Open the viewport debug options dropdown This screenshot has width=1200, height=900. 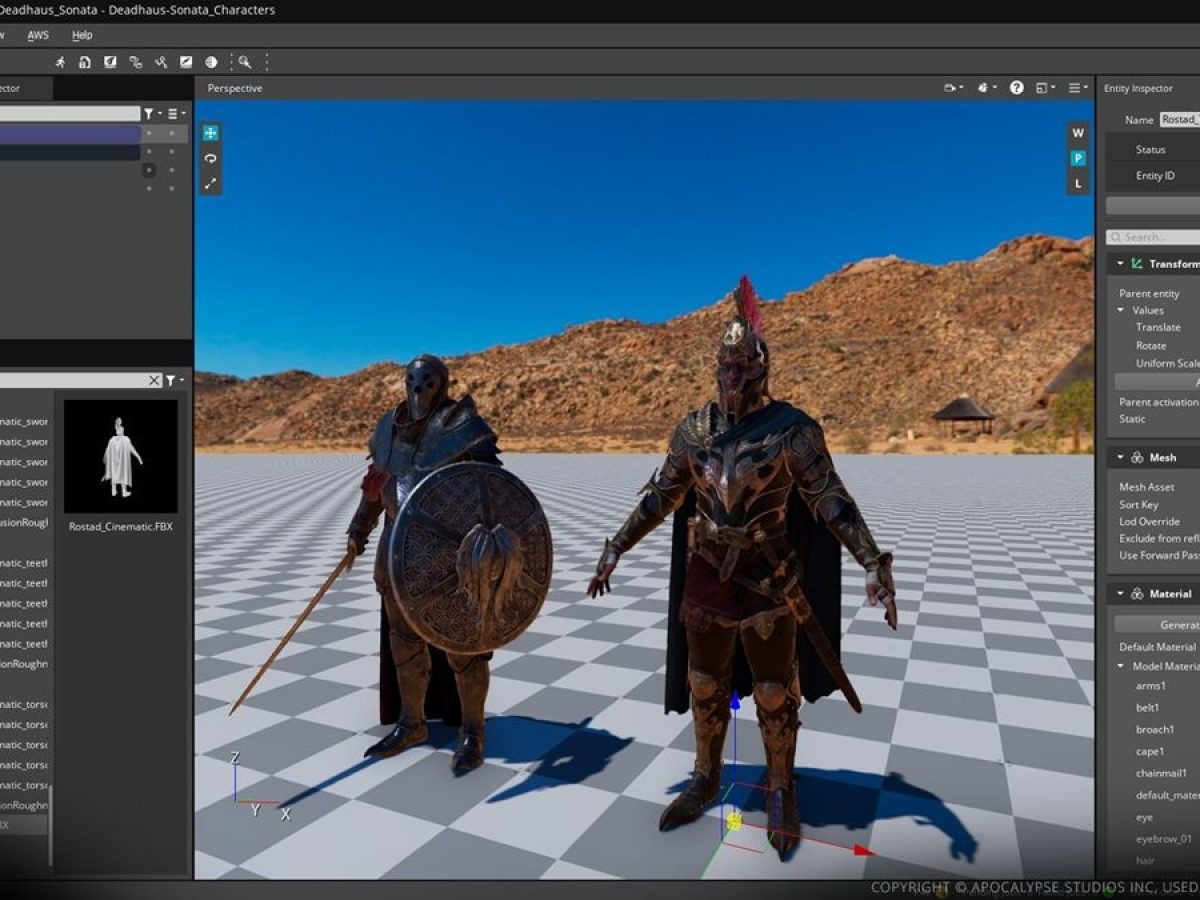click(x=986, y=88)
